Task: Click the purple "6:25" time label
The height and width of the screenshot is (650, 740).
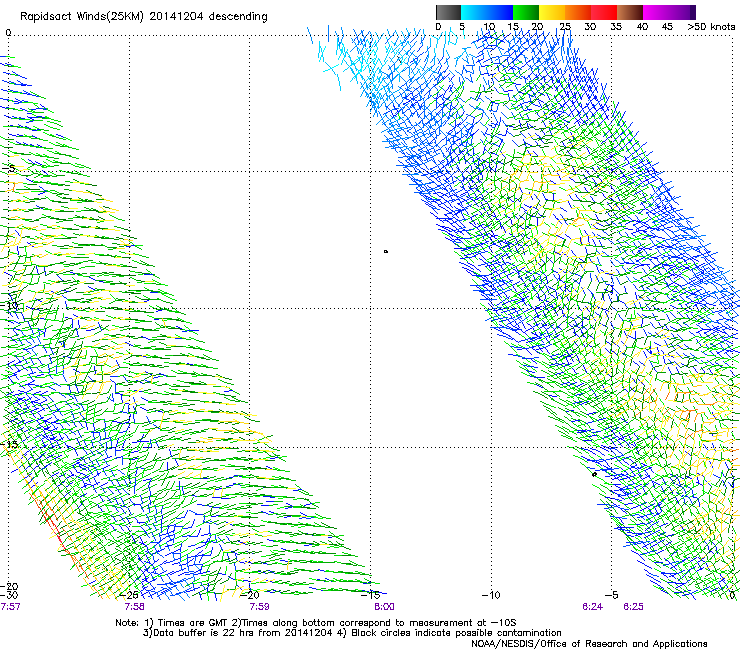Action: (633, 606)
